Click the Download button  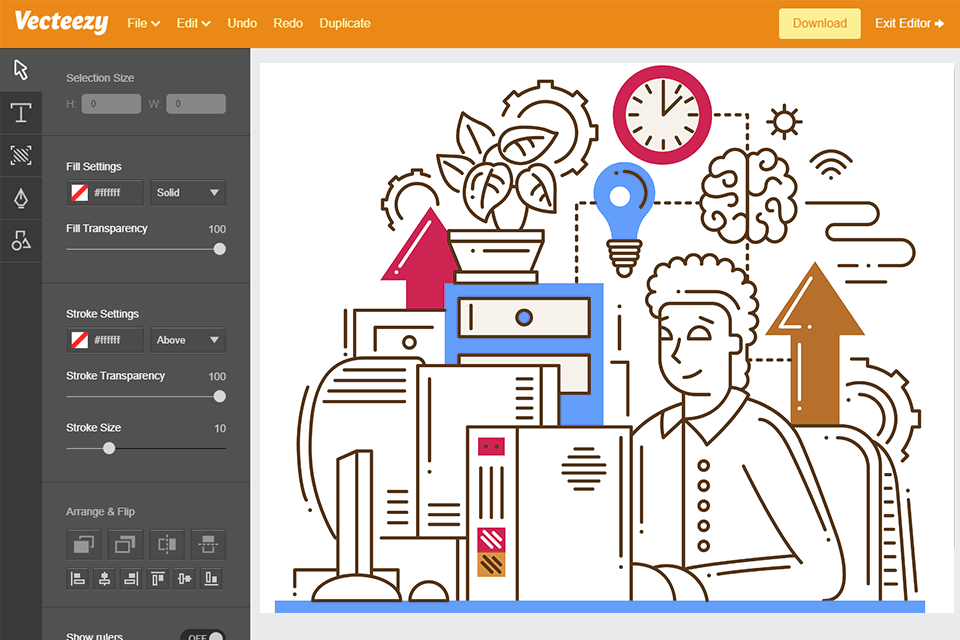point(819,23)
